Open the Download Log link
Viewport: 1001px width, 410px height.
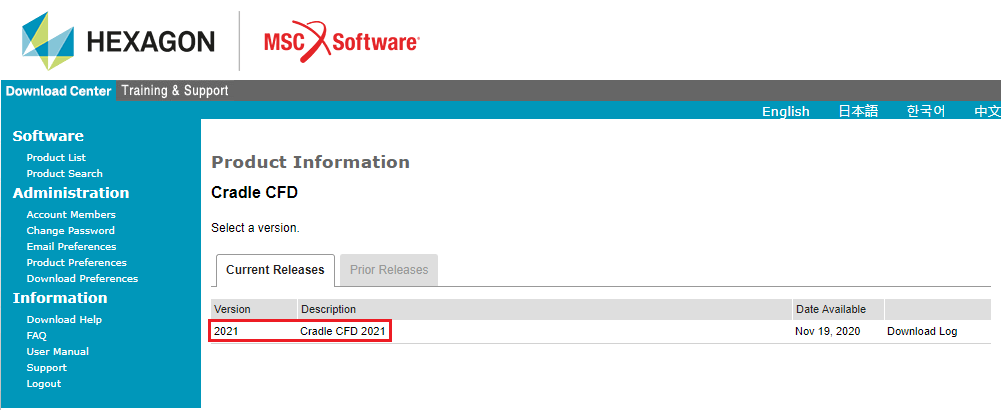pyautogui.click(x=921, y=331)
